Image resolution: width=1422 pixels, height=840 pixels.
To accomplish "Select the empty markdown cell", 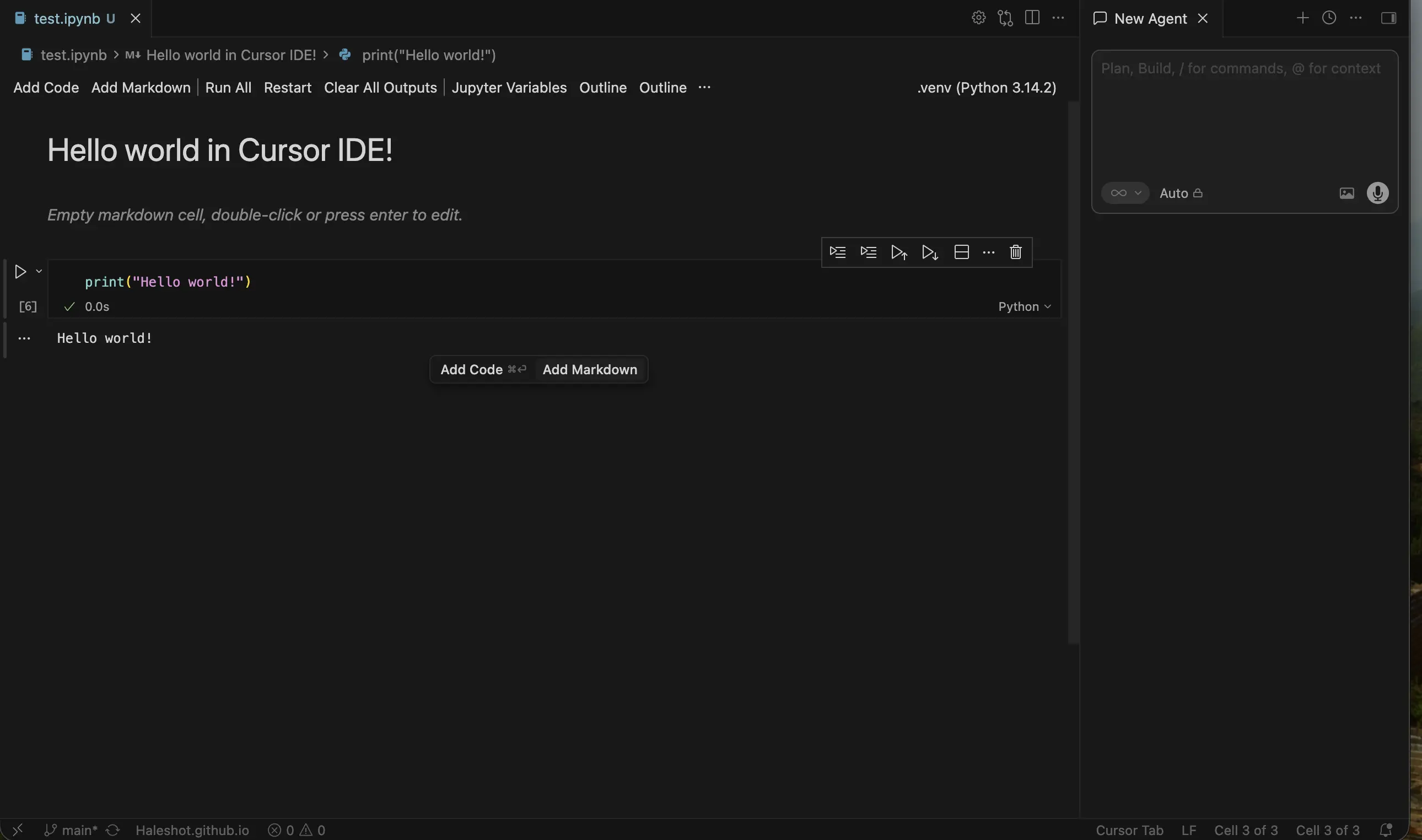I will pos(255,215).
